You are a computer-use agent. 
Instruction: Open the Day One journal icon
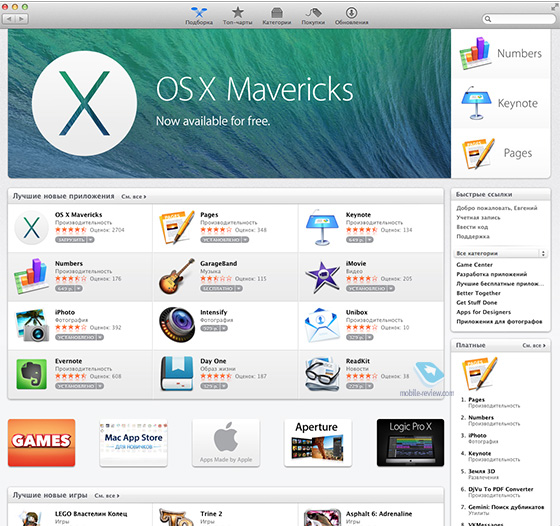[x=177, y=374]
